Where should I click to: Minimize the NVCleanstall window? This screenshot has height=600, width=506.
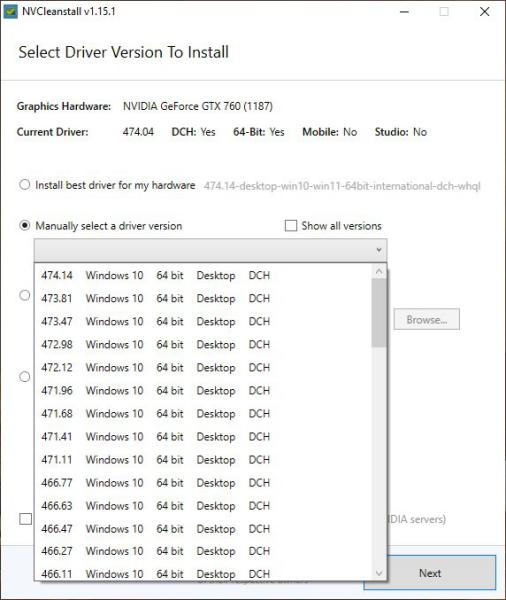(x=404, y=11)
